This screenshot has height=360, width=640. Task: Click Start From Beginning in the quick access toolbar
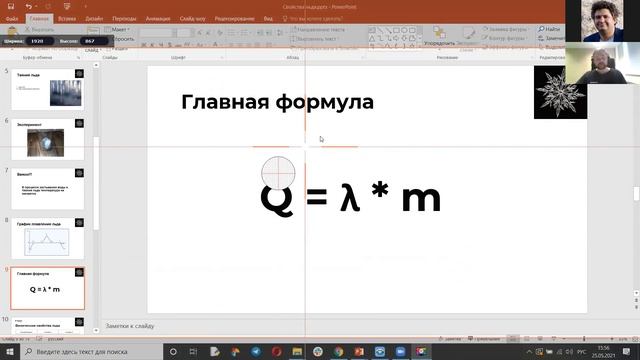tap(67, 6)
